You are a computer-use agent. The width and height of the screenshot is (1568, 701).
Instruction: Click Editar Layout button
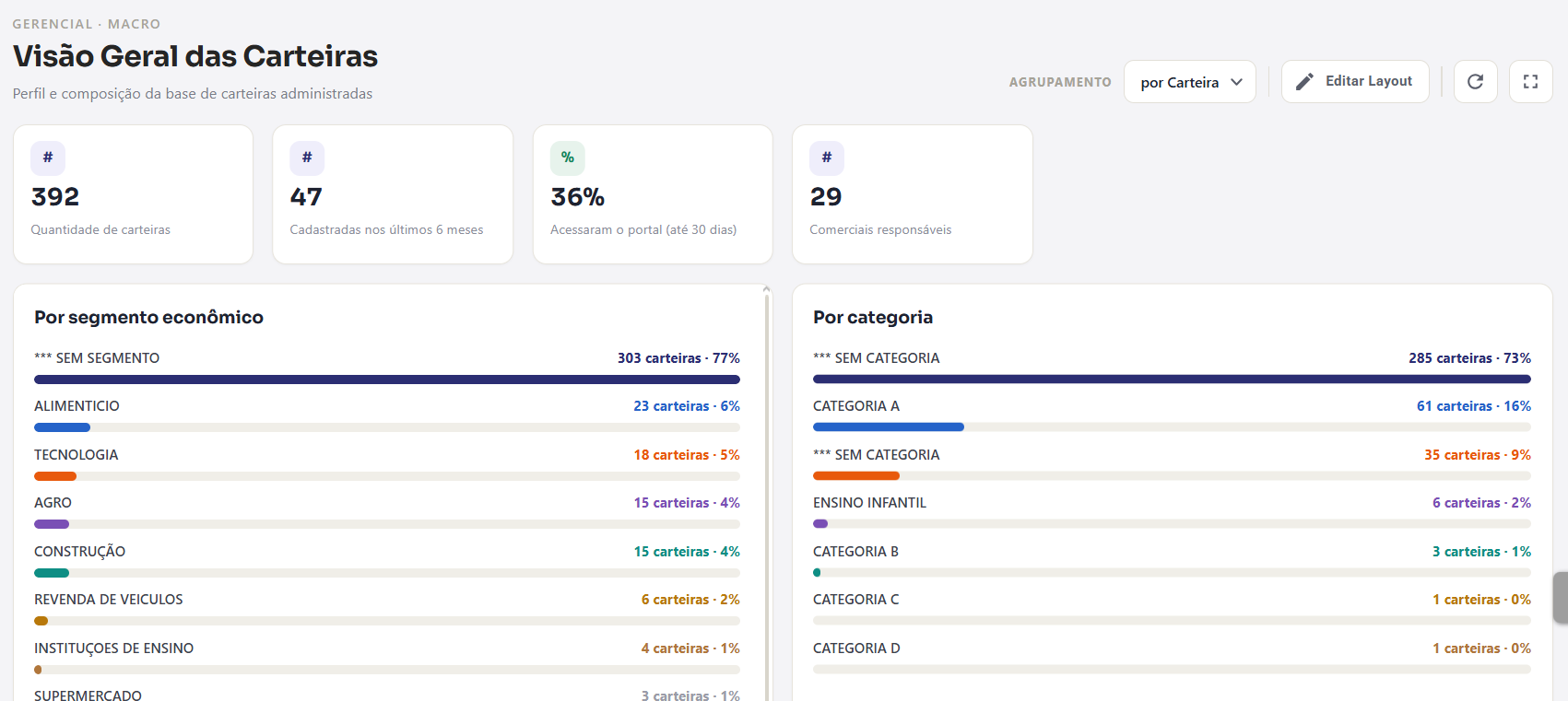point(1355,82)
